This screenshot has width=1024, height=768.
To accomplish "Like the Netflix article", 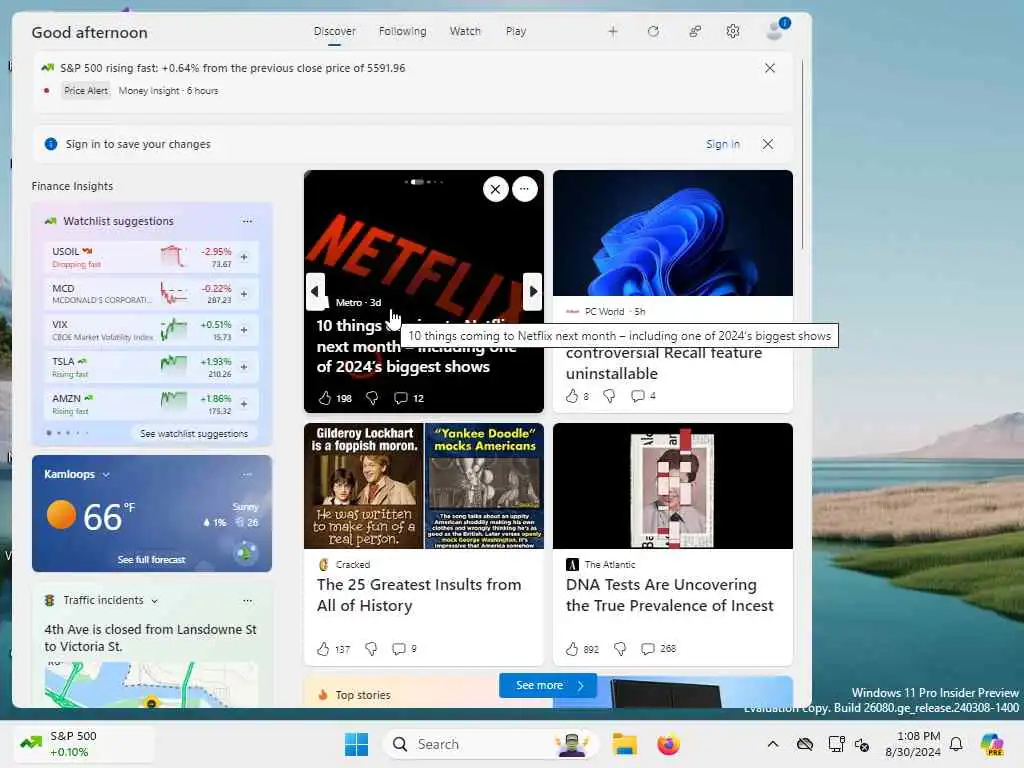I will click(x=325, y=398).
